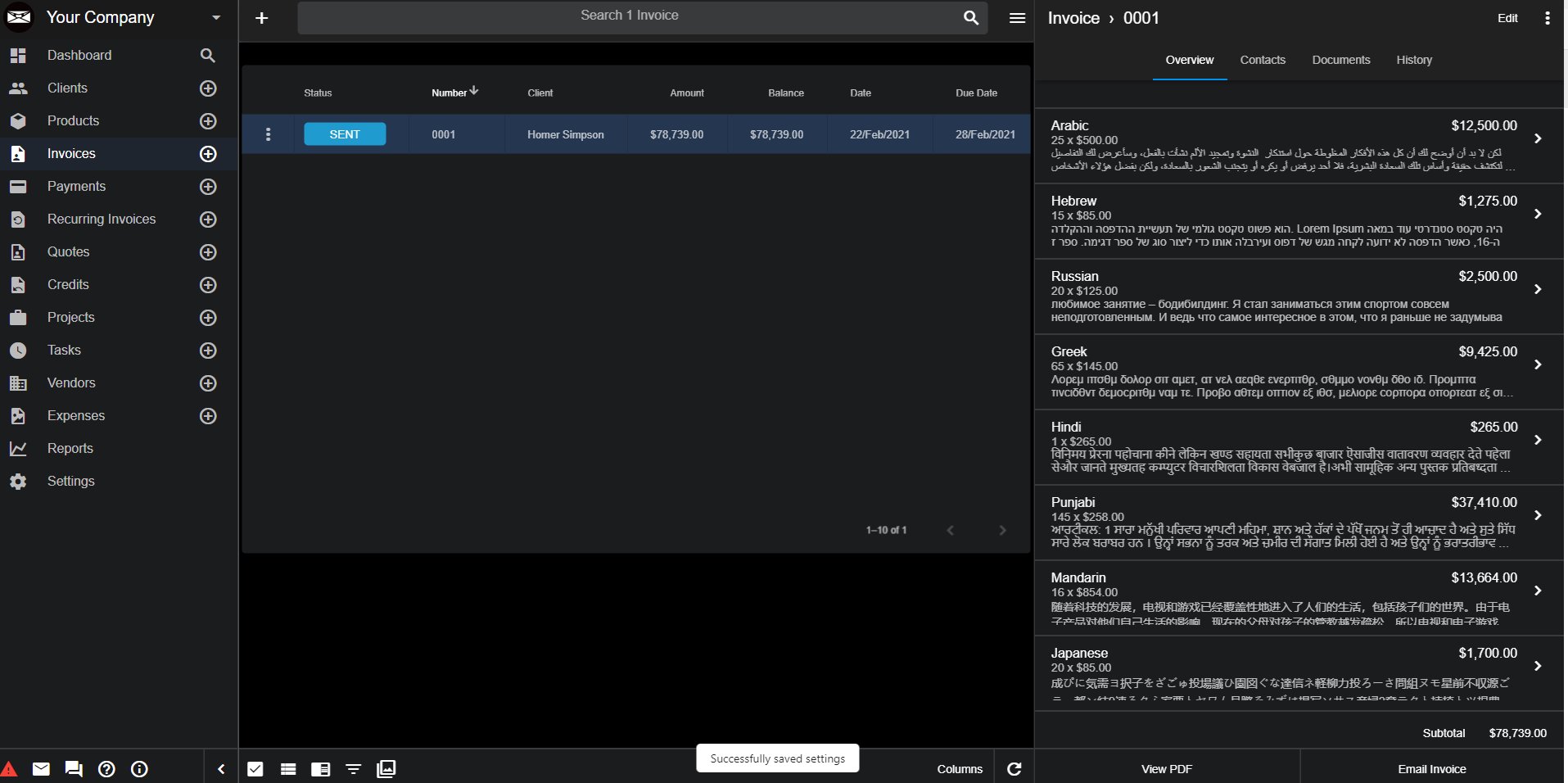Switch to the Documents tab
Screen dimensions: 1568x783
(1340, 60)
